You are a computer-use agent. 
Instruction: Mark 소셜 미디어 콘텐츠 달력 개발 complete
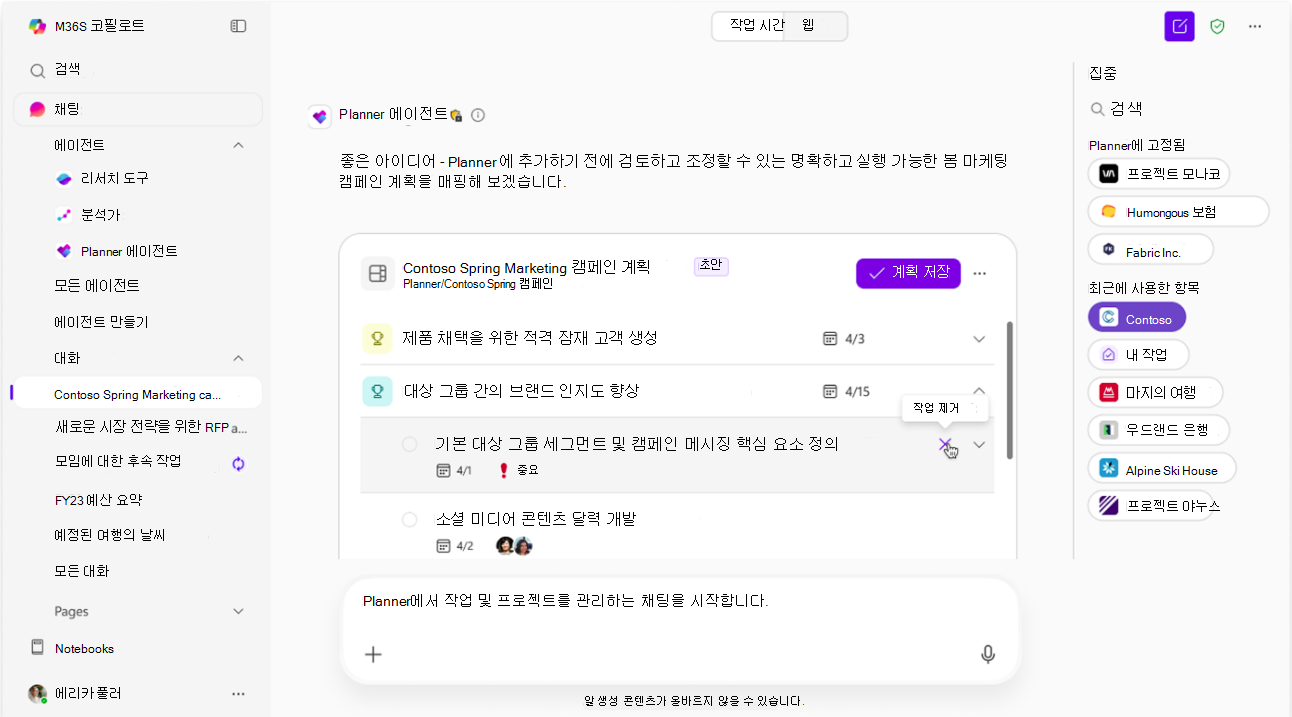[x=409, y=519]
